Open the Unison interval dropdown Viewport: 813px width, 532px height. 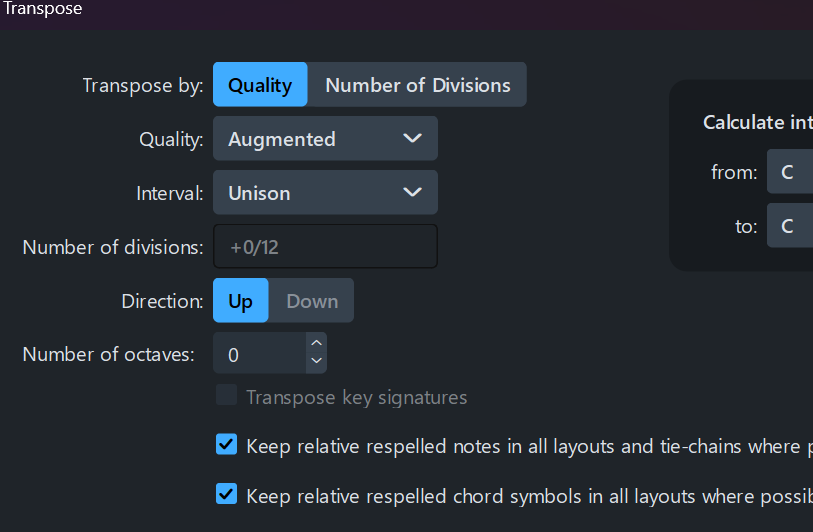point(325,193)
